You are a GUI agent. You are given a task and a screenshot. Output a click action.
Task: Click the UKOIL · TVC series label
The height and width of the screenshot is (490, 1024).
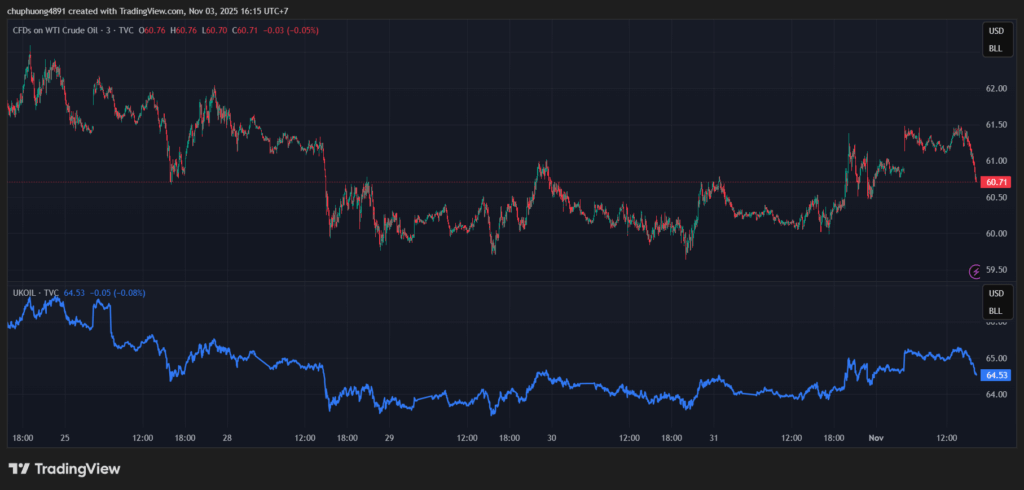tap(34, 293)
